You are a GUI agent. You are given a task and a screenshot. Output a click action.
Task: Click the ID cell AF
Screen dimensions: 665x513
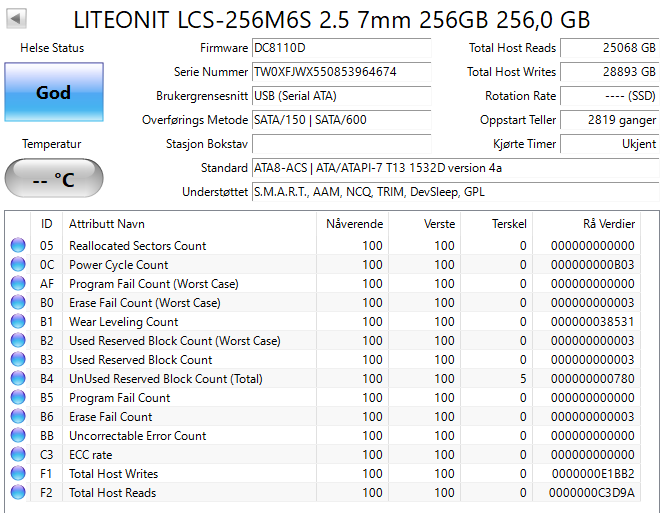coord(46,284)
